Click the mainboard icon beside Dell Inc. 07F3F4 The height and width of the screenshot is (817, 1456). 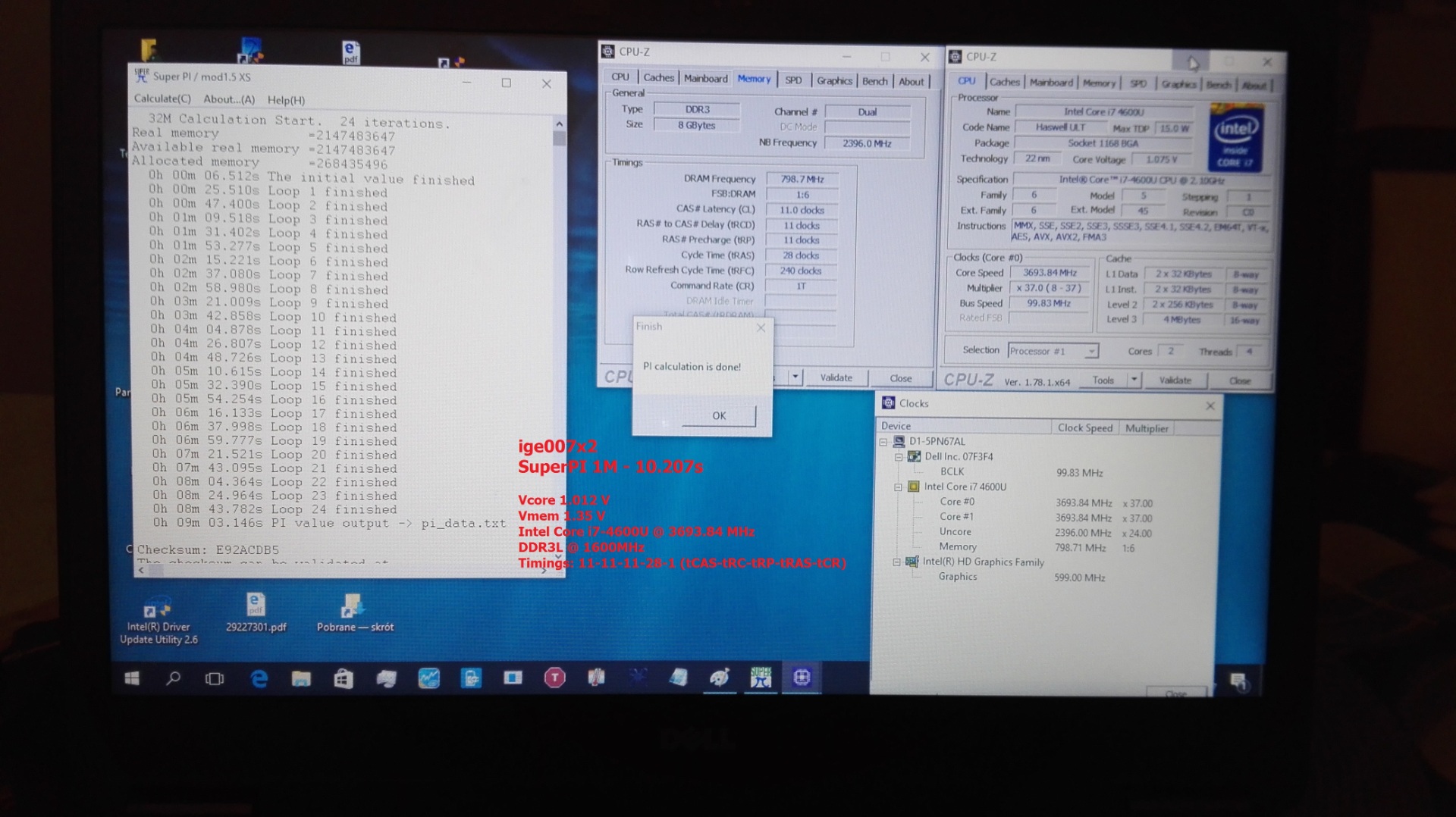click(x=914, y=456)
